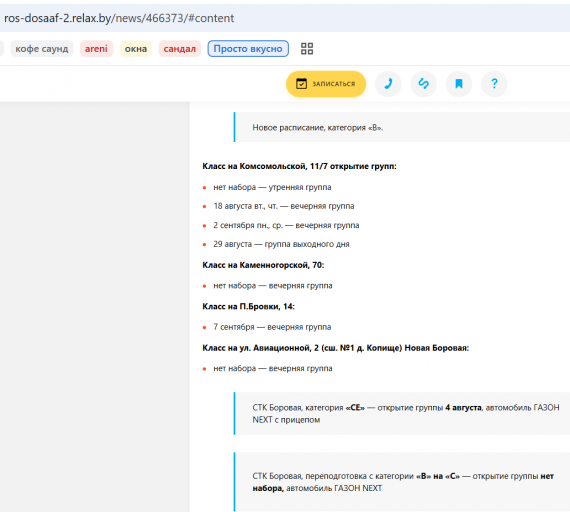Image resolution: width=570 pixels, height=512 pixels.
Task: Bookmark this page with the bookmark icon
Action: point(459,84)
